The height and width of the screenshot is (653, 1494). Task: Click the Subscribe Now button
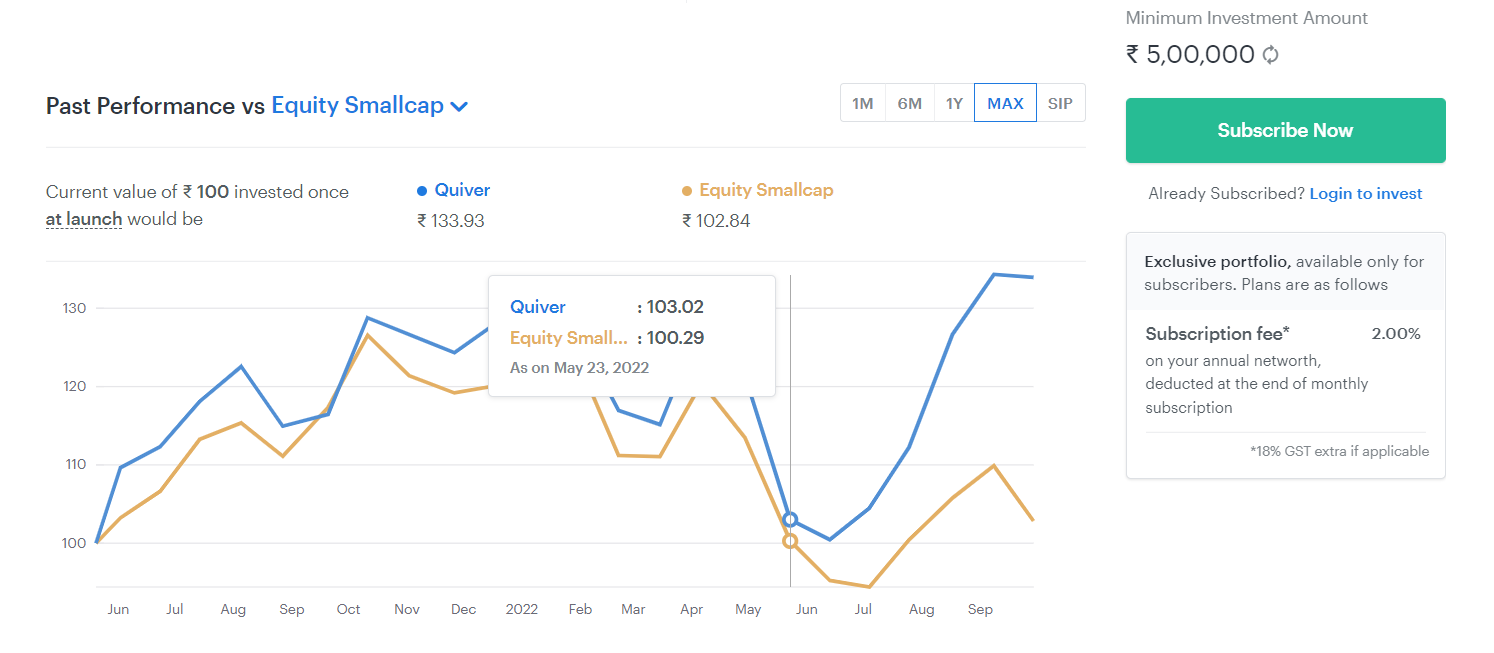coord(1285,130)
